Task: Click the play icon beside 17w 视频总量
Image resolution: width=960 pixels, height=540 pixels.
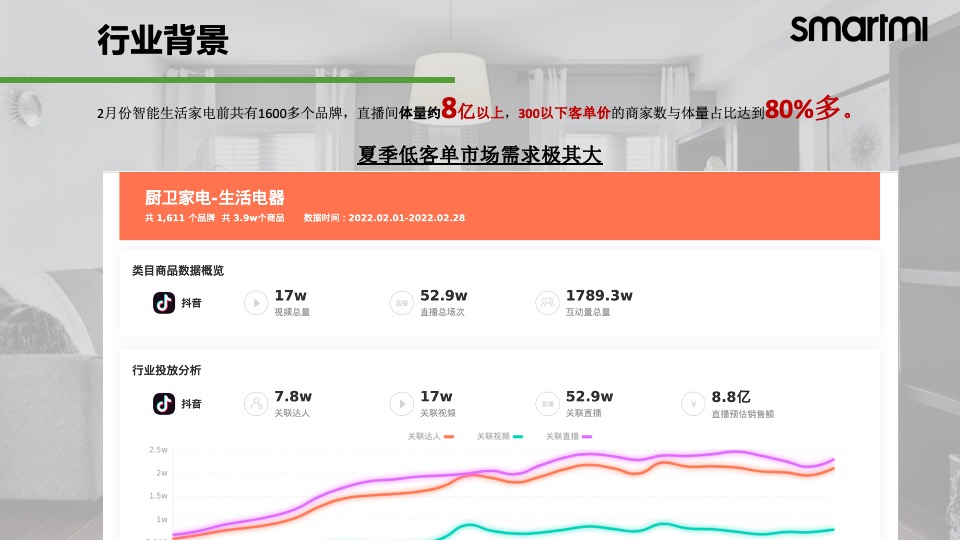Action: pyautogui.click(x=256, y=303)
